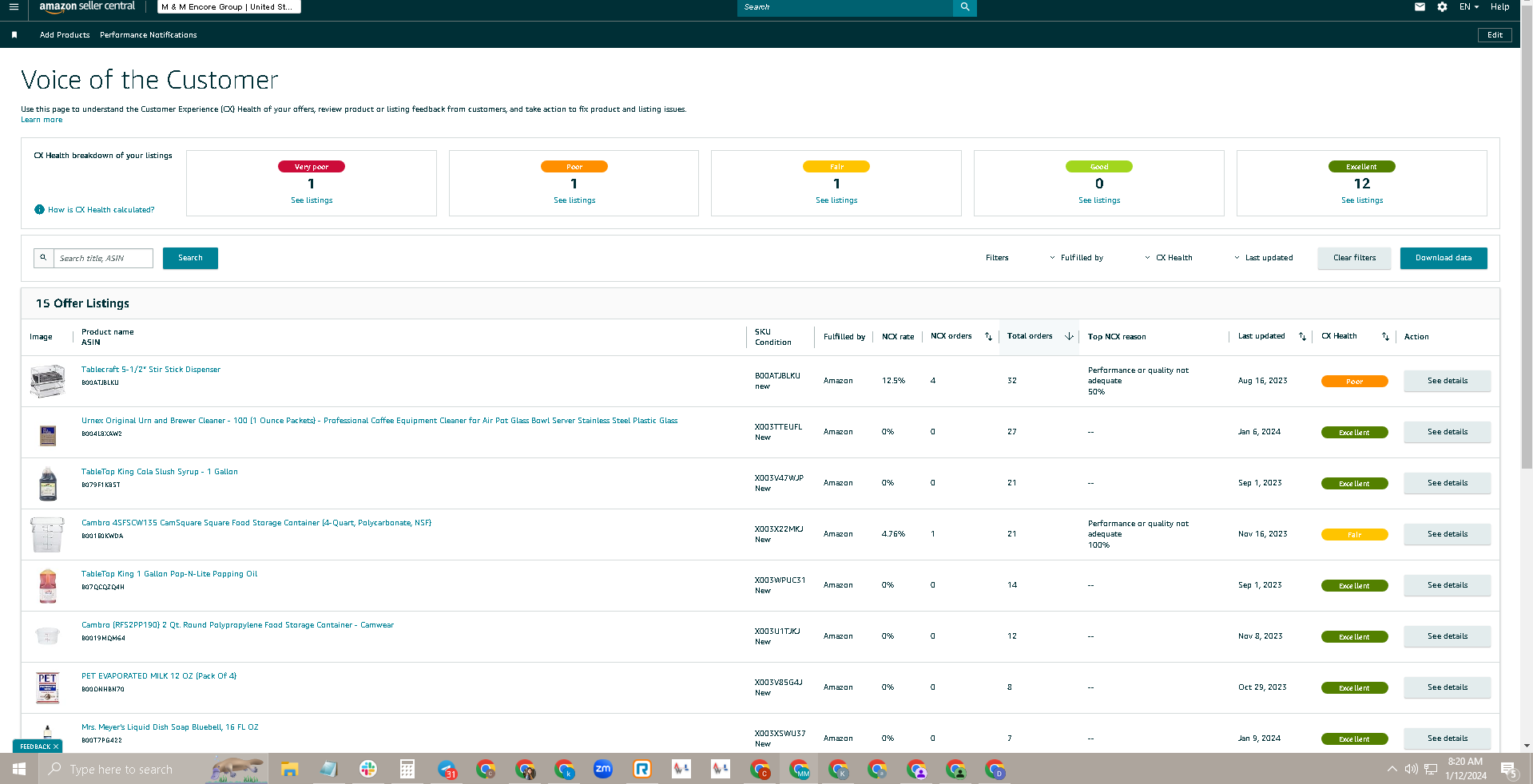Close the Feedback tab with X

(x=56, y=746)
